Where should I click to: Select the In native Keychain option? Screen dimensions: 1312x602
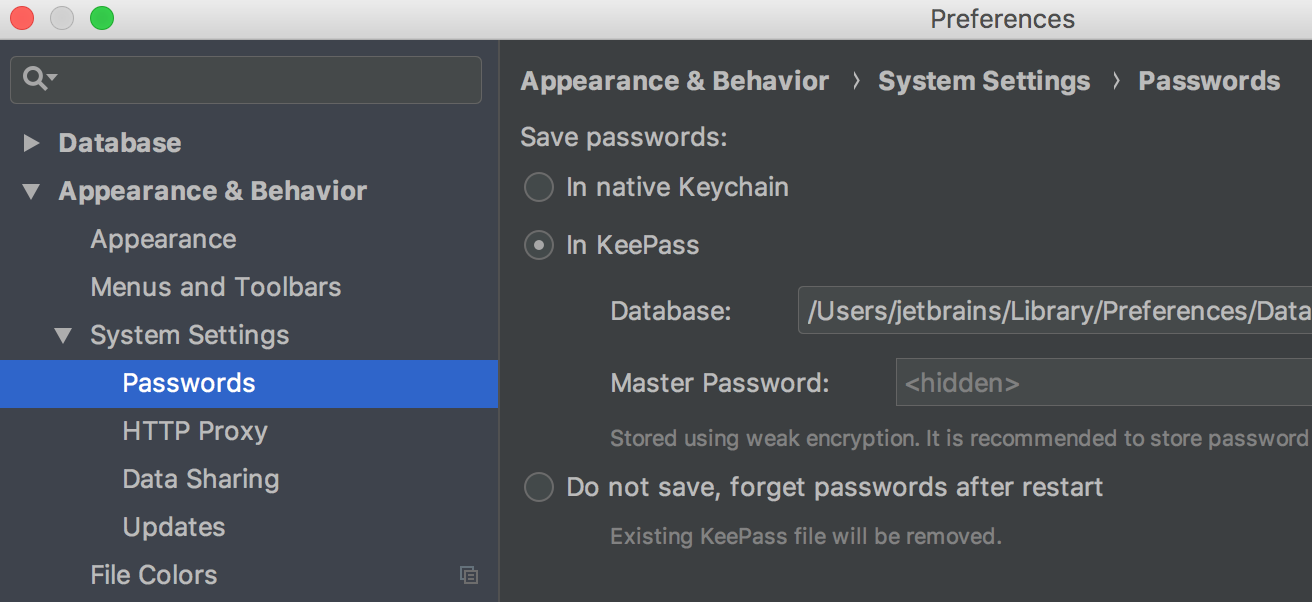(x=539, y=187)
